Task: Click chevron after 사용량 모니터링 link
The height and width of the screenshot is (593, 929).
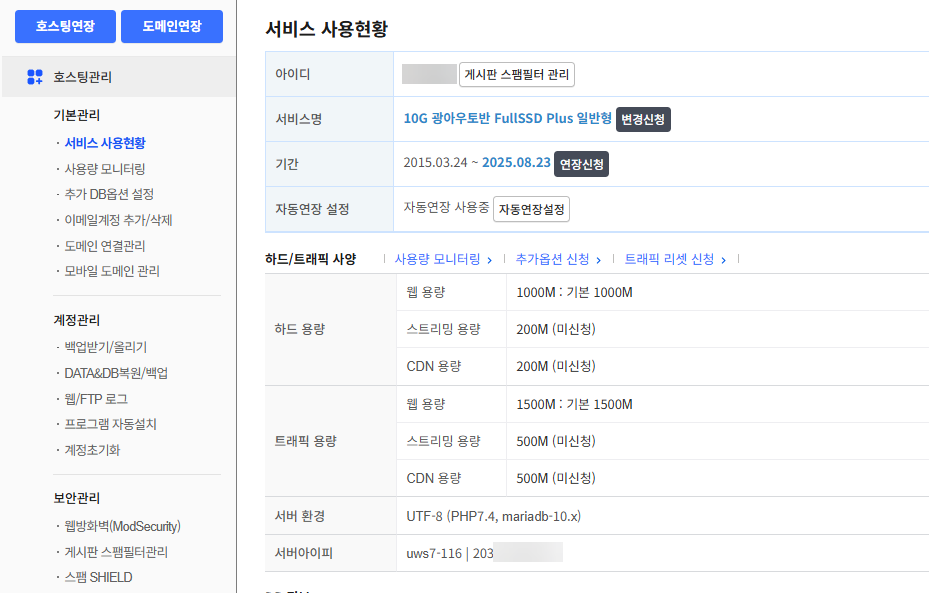Action: tap(489, 260)
